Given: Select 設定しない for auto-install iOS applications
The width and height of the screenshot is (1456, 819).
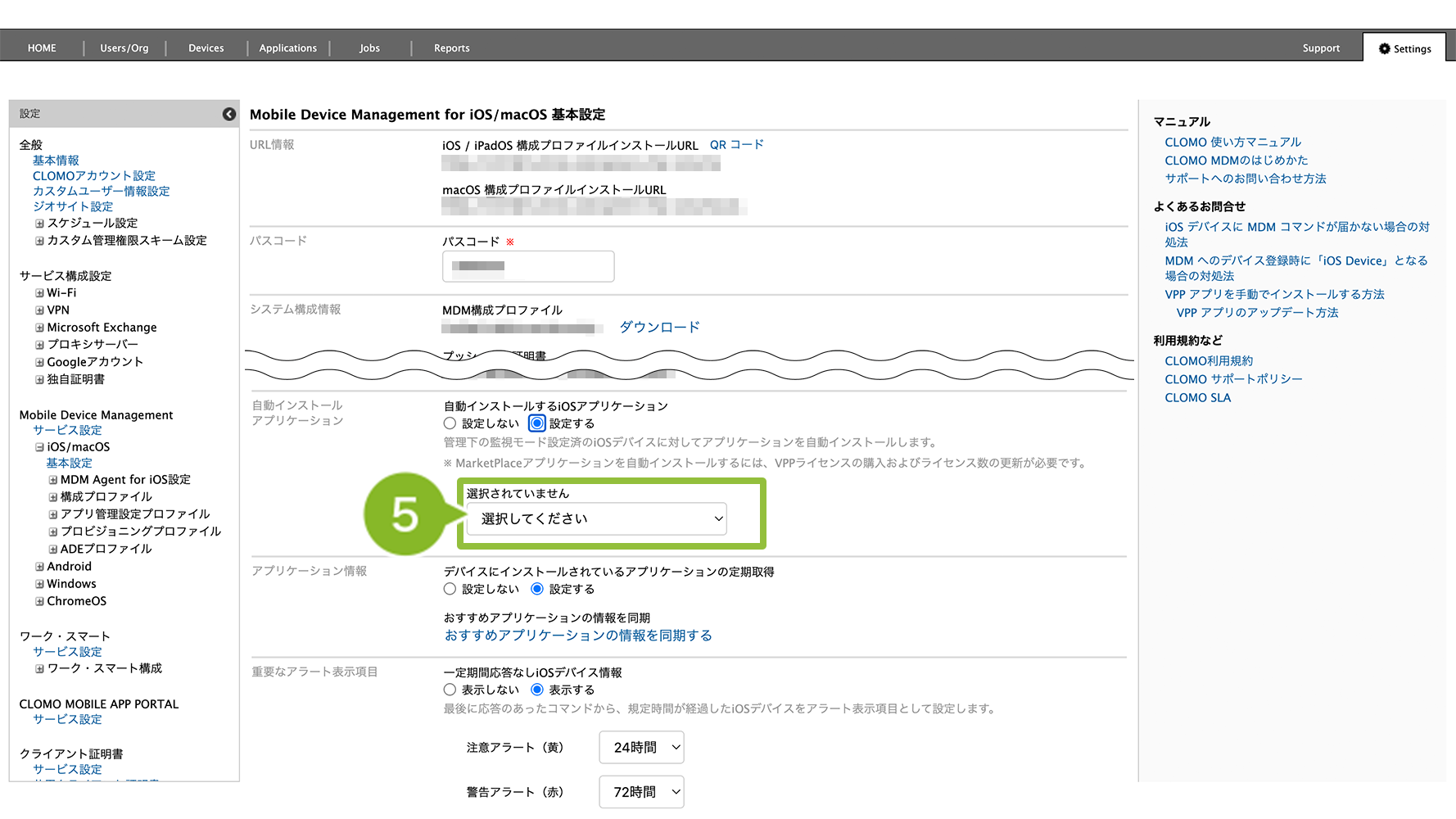Looking at the screenshot, I should click(x=450, y=423).
